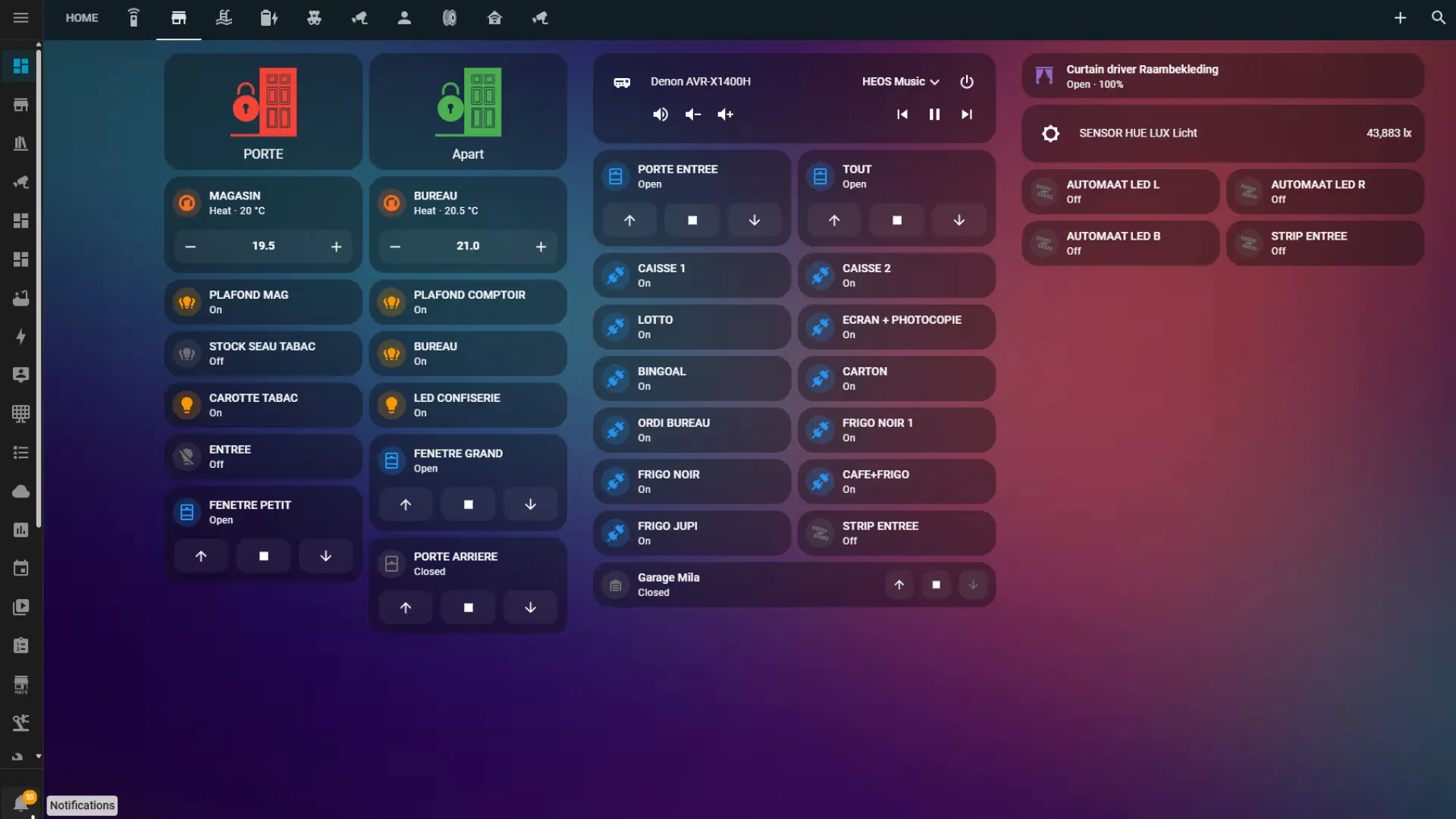
Task: Expand the sidebar overflow chevron at bottom
Action: tap(38, 757)
